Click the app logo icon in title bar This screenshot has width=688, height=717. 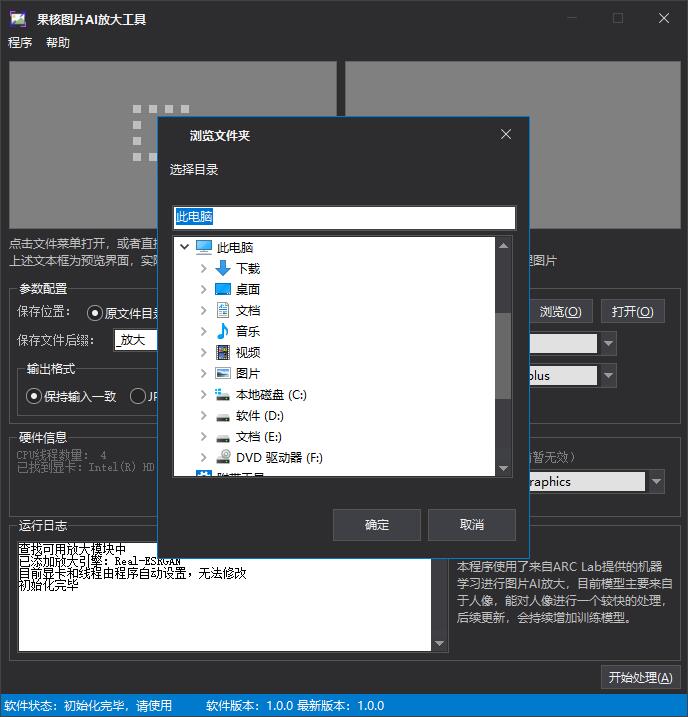tap(18, 19)
